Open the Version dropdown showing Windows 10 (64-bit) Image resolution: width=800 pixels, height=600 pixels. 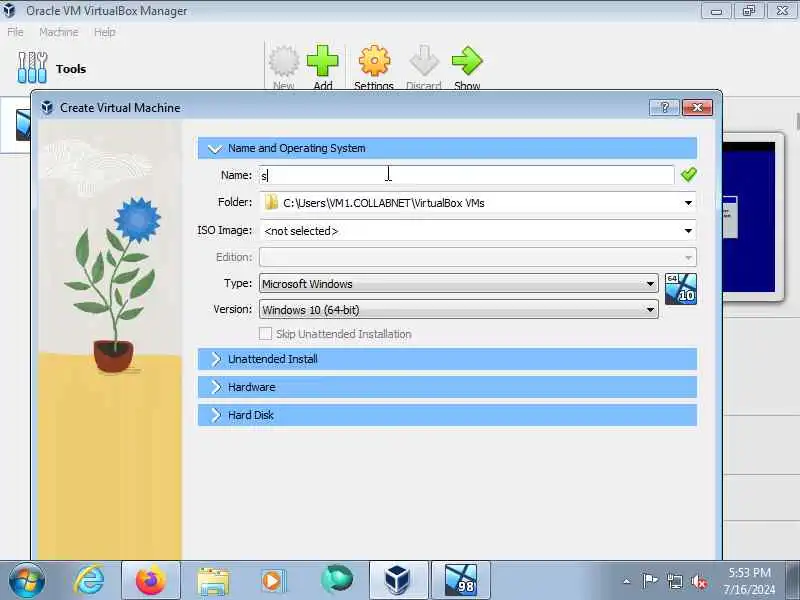pyautogui.click(x=459, y=310)
